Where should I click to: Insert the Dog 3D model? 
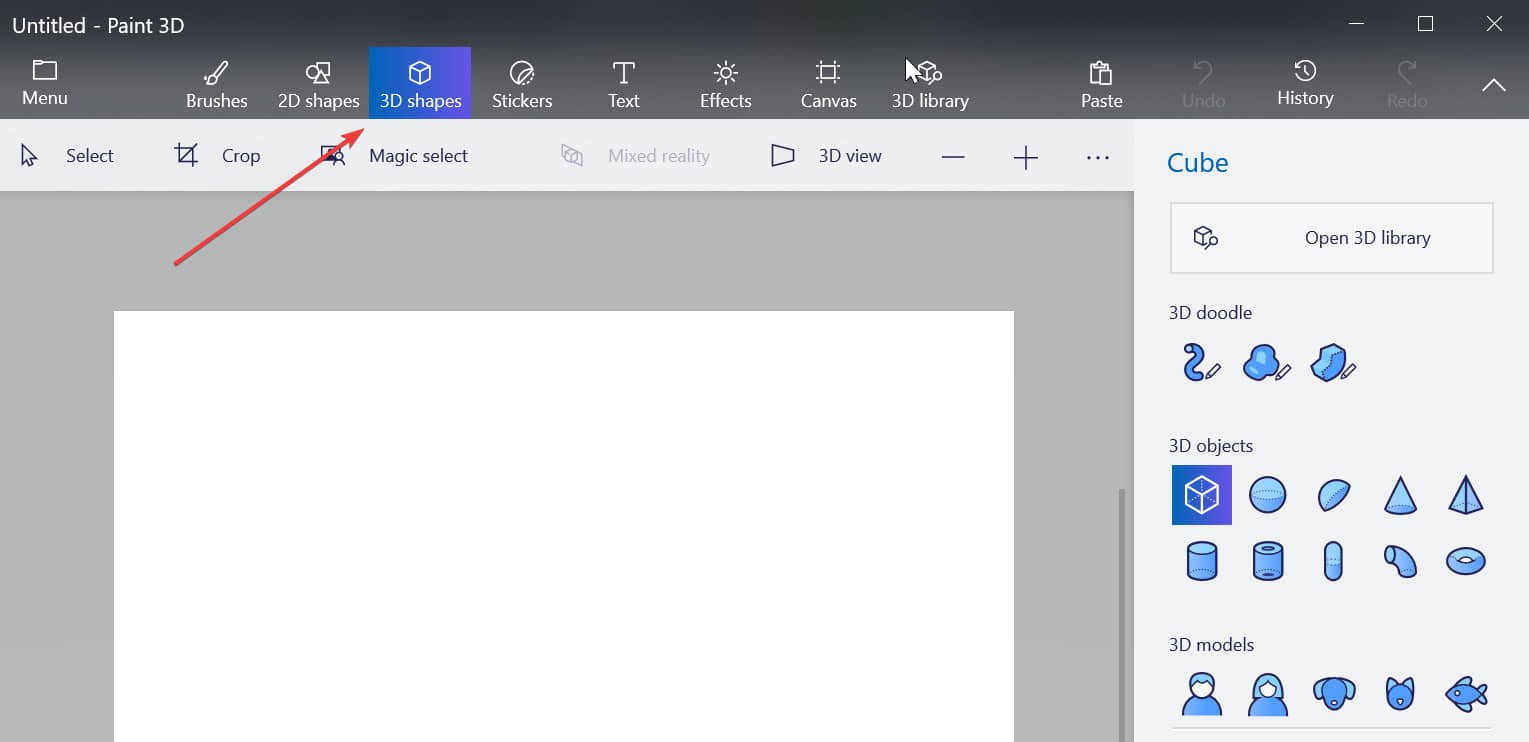(1334, 693)
